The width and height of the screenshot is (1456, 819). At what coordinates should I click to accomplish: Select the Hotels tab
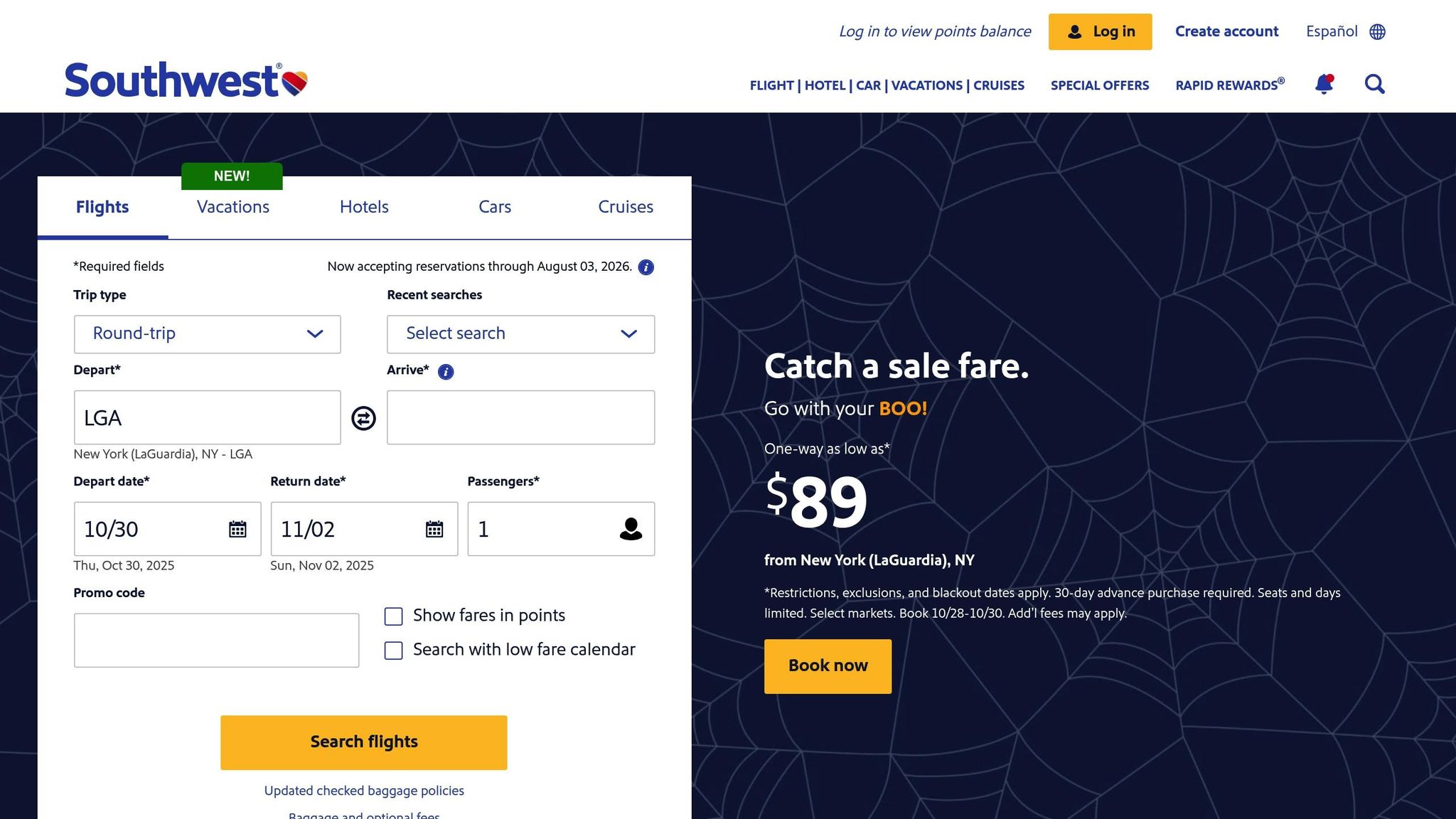pos(364,207)
